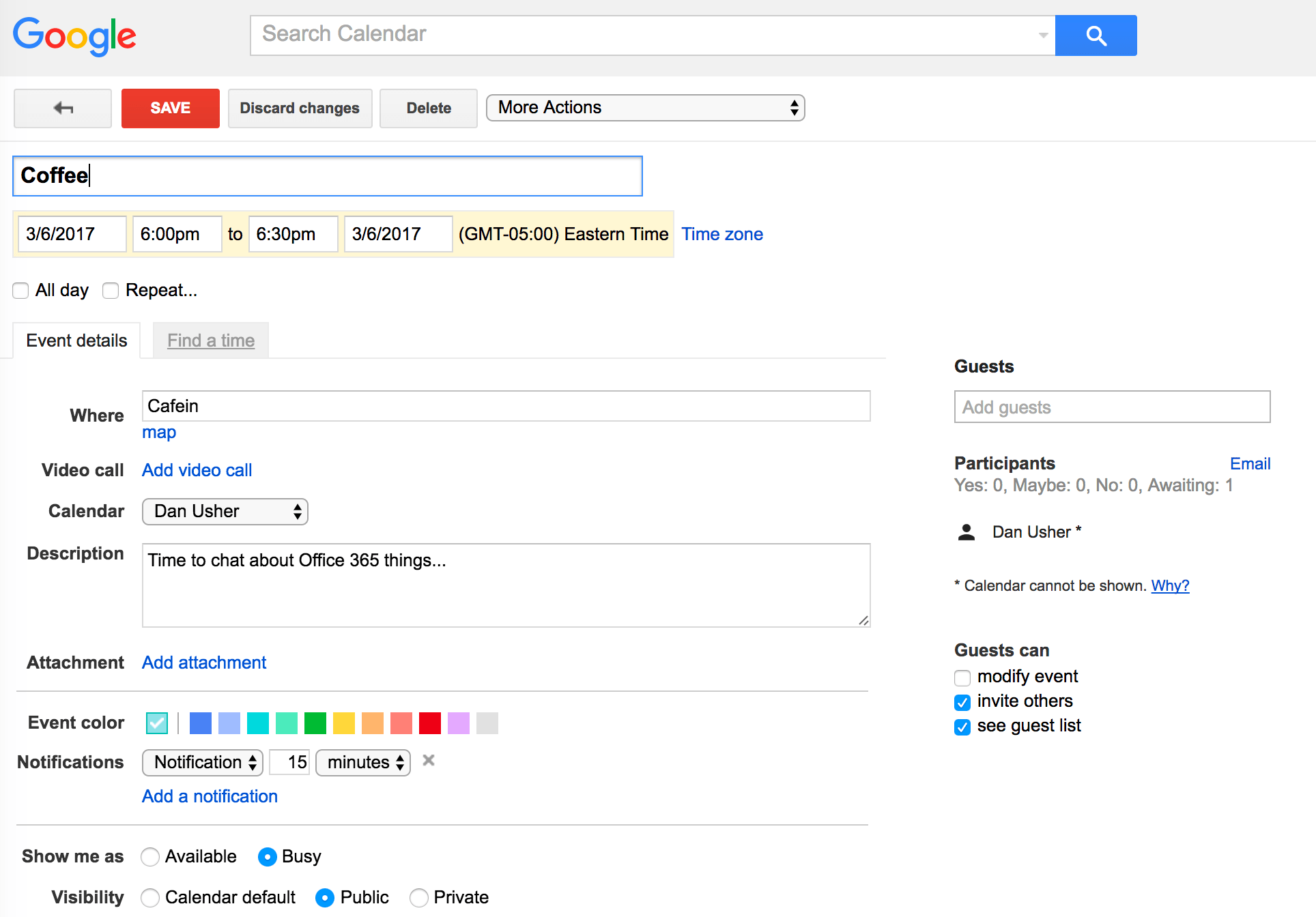1316x917 pixels.
Task: Open the More Actions dropdown
Action: point(645,108)
